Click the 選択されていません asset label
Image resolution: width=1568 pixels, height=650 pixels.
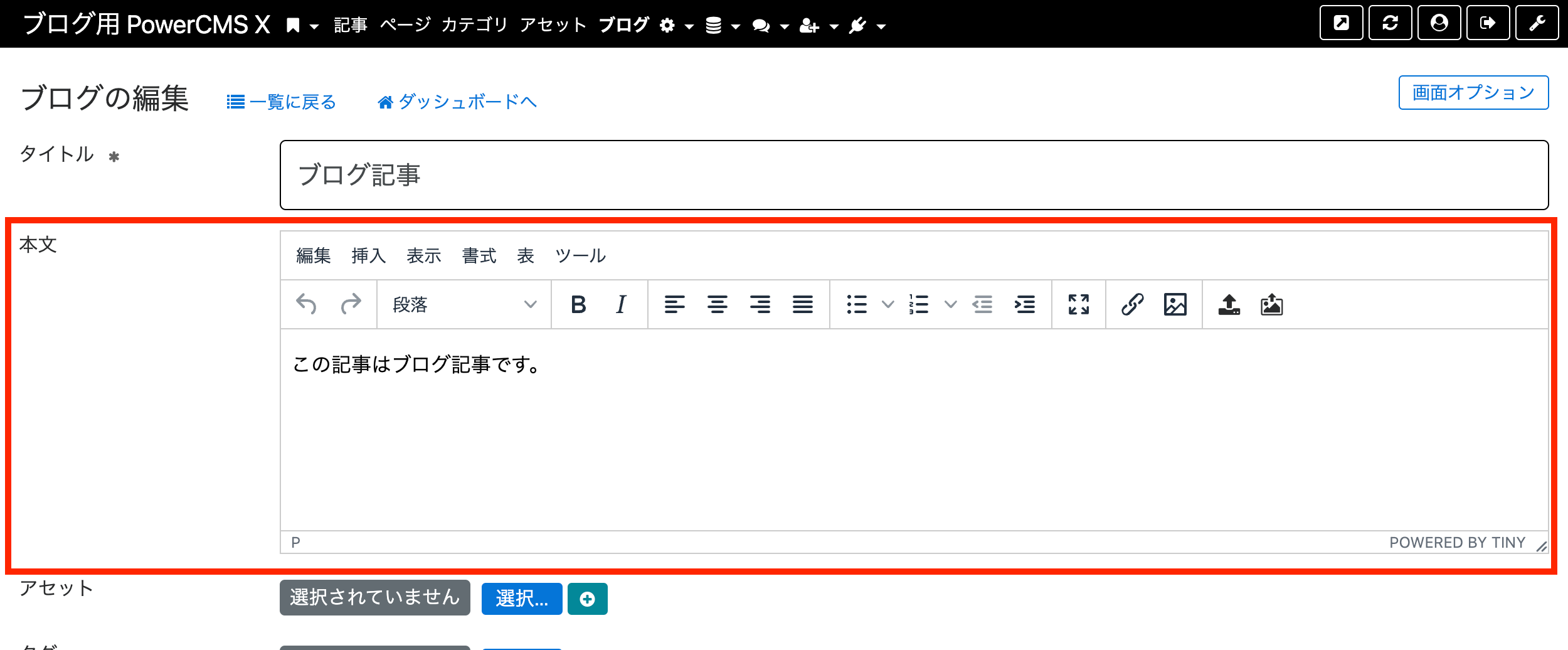[375, 597]
